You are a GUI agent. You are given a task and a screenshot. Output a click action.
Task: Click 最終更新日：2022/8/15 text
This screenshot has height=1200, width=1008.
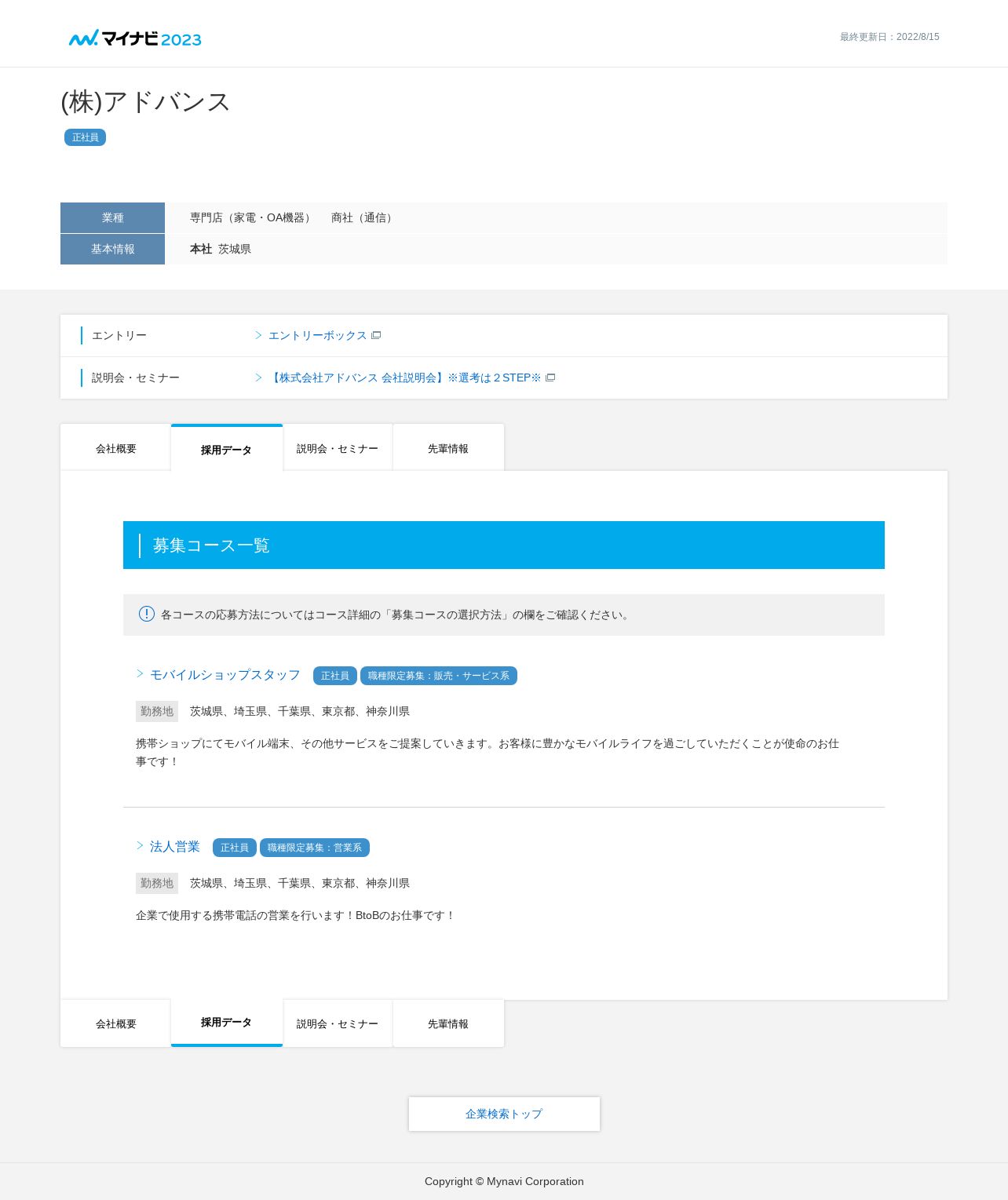889,37
